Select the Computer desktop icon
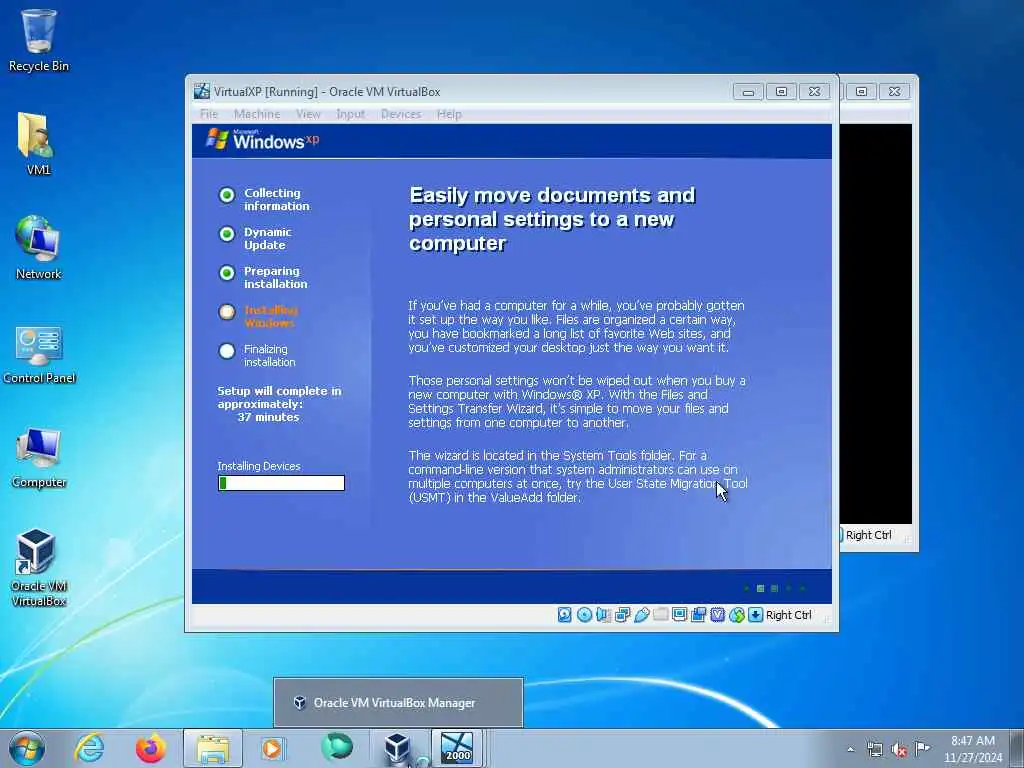The height and width of the screenshot is (768, 1024). [39, 458]
